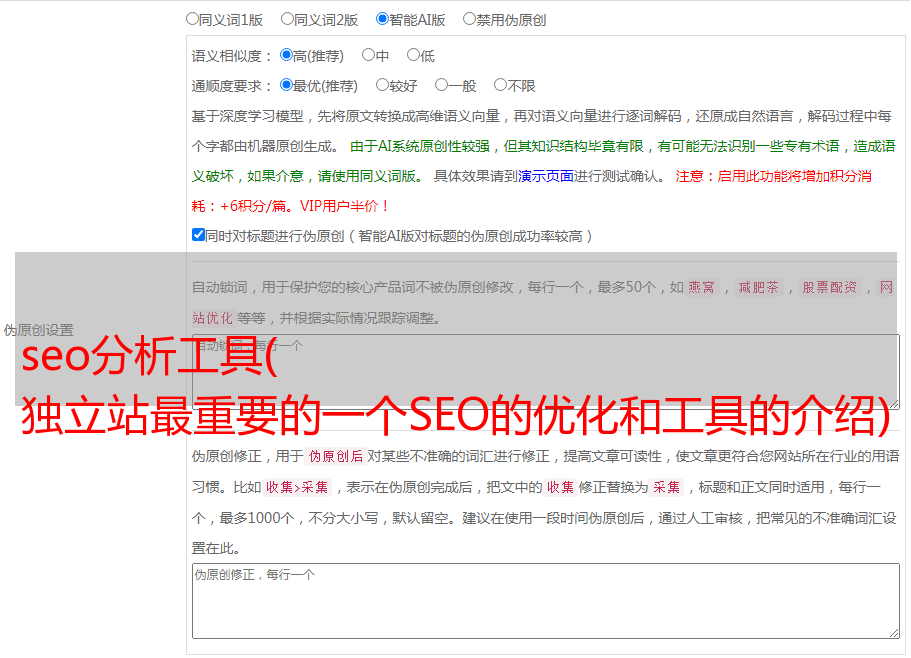This screenshot has width=911, height=658.
Task: Grab the resize handle of 伪原创修正 textarea
Action: pyautogui.click(x=894, y=634)
